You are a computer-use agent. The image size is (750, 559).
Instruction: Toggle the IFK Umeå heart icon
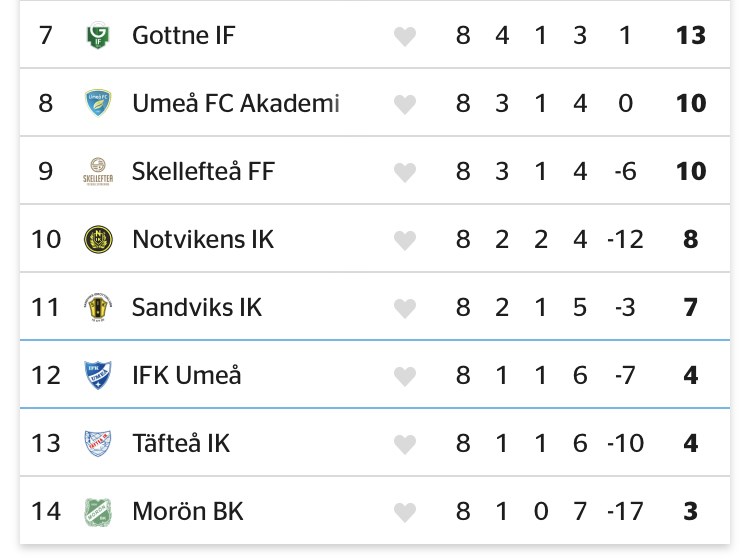coord(404,377)
